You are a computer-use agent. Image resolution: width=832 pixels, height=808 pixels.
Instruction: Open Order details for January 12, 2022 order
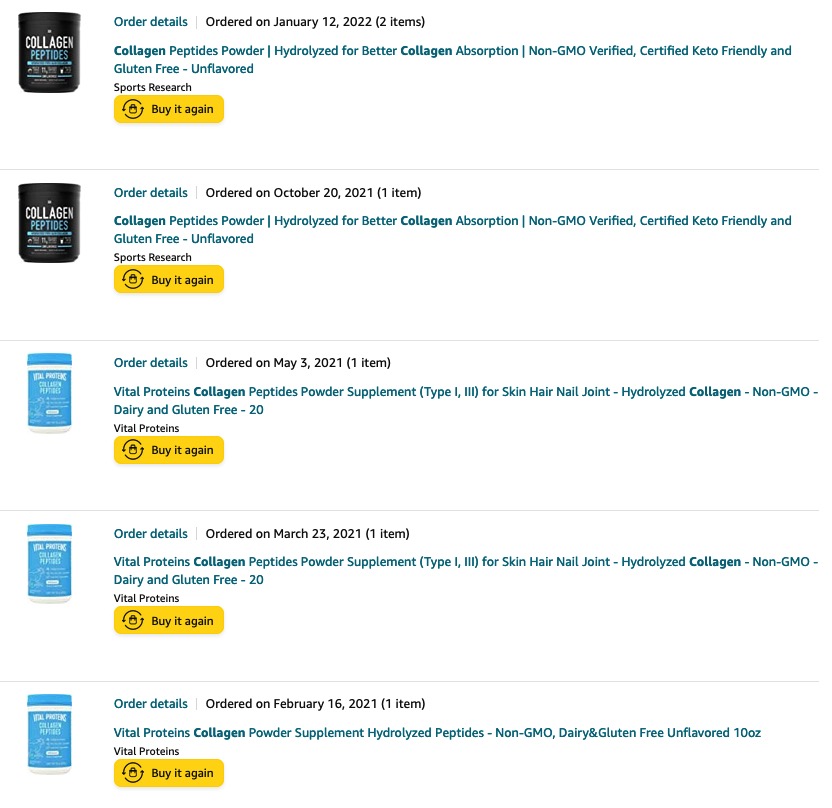(151, 22)
